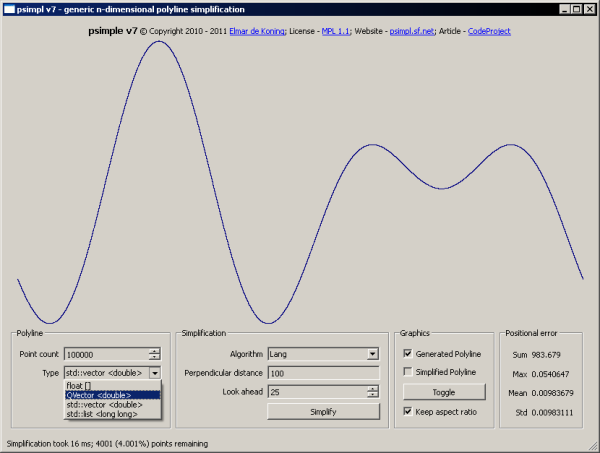
Task: Decrease Point count with down arrow
Action: pyautogui.click(x=154, y=356)
